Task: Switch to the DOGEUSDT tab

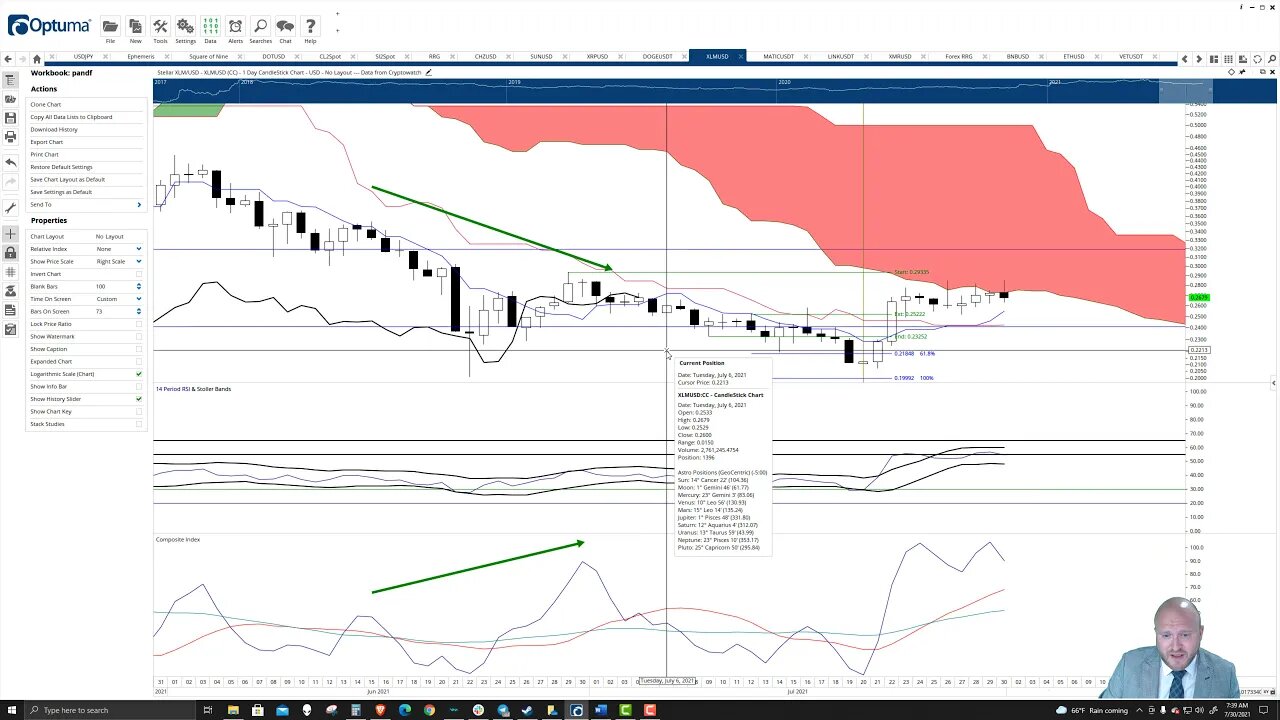Action: tap(657, 57)
